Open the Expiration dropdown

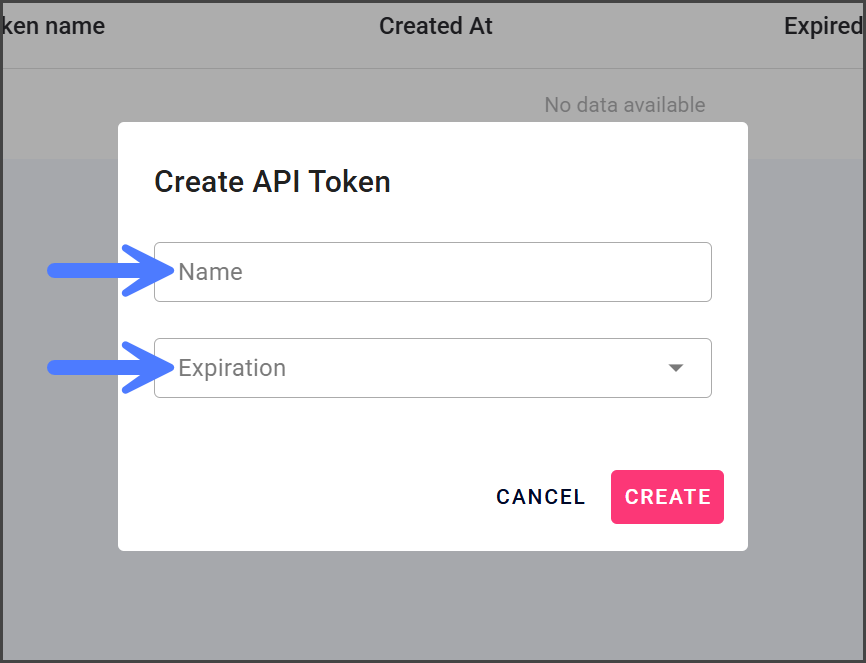click(x=432, y=368)
